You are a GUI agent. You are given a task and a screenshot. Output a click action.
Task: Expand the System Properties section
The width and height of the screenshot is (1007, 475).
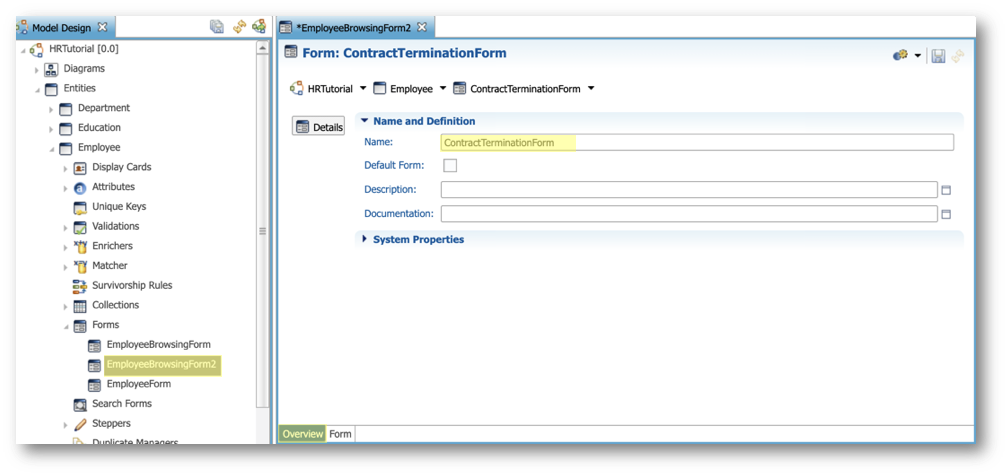(365, 239)
